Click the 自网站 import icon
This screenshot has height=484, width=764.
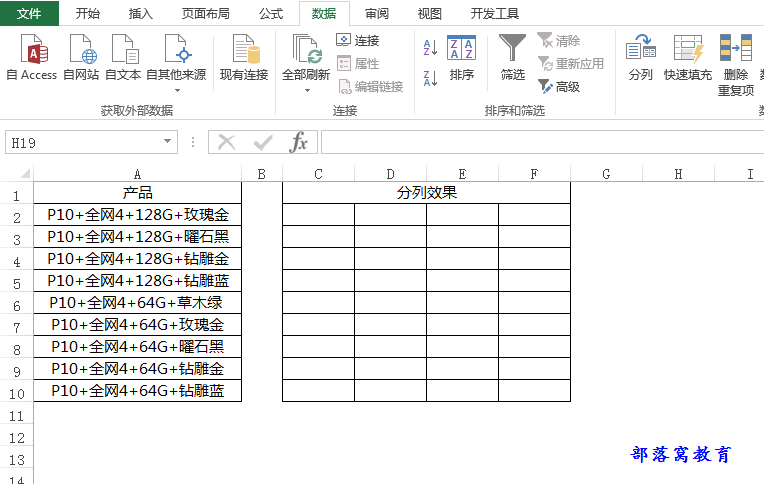tap(81, 57)
